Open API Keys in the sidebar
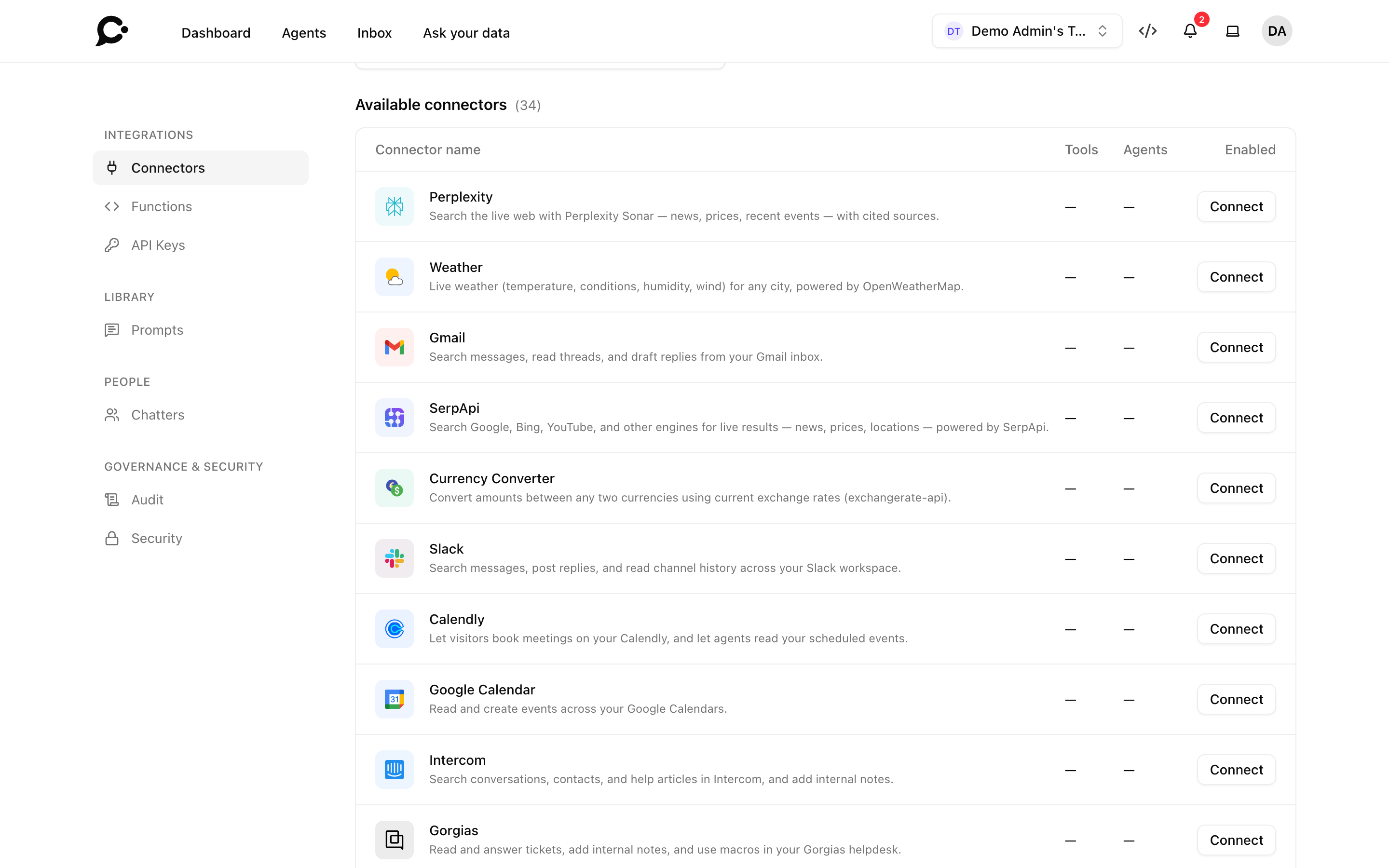Image resolution: width=1389 pixels, height=868 pixels. [x=200, y=245]
